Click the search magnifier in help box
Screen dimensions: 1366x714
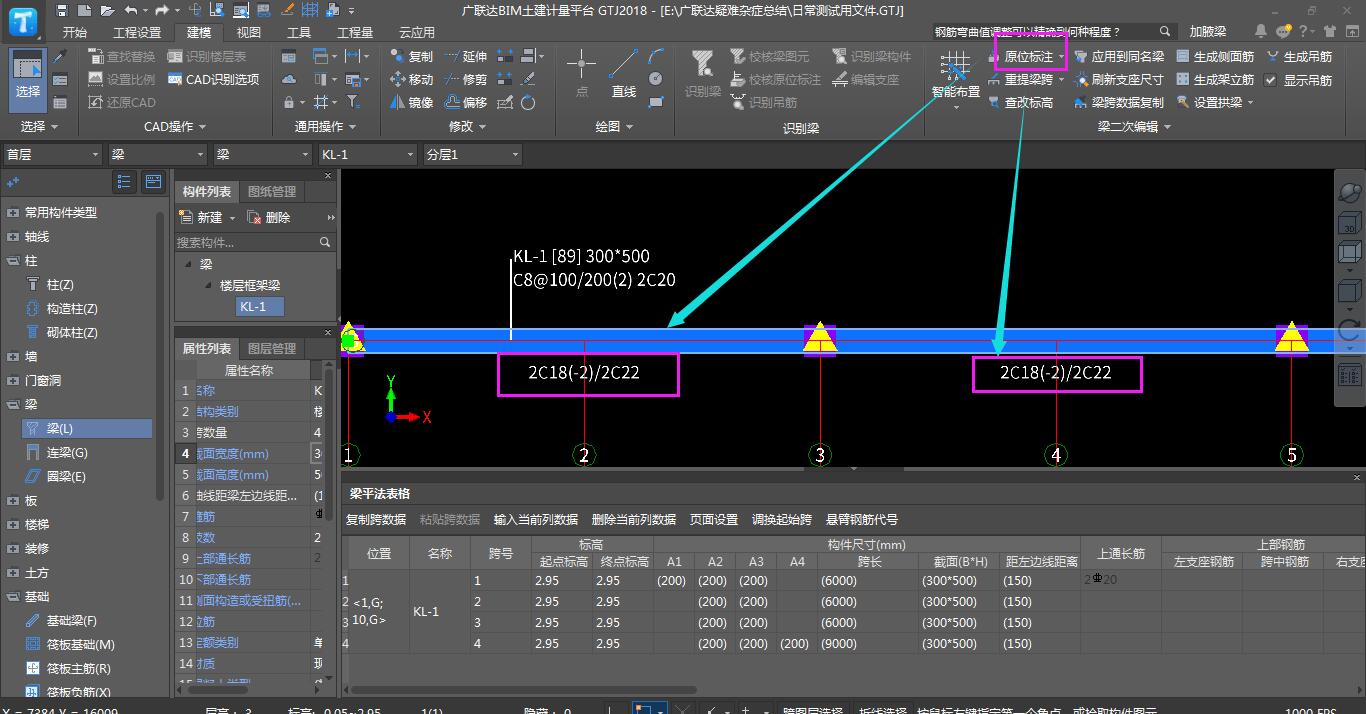tap(1165, 32)
